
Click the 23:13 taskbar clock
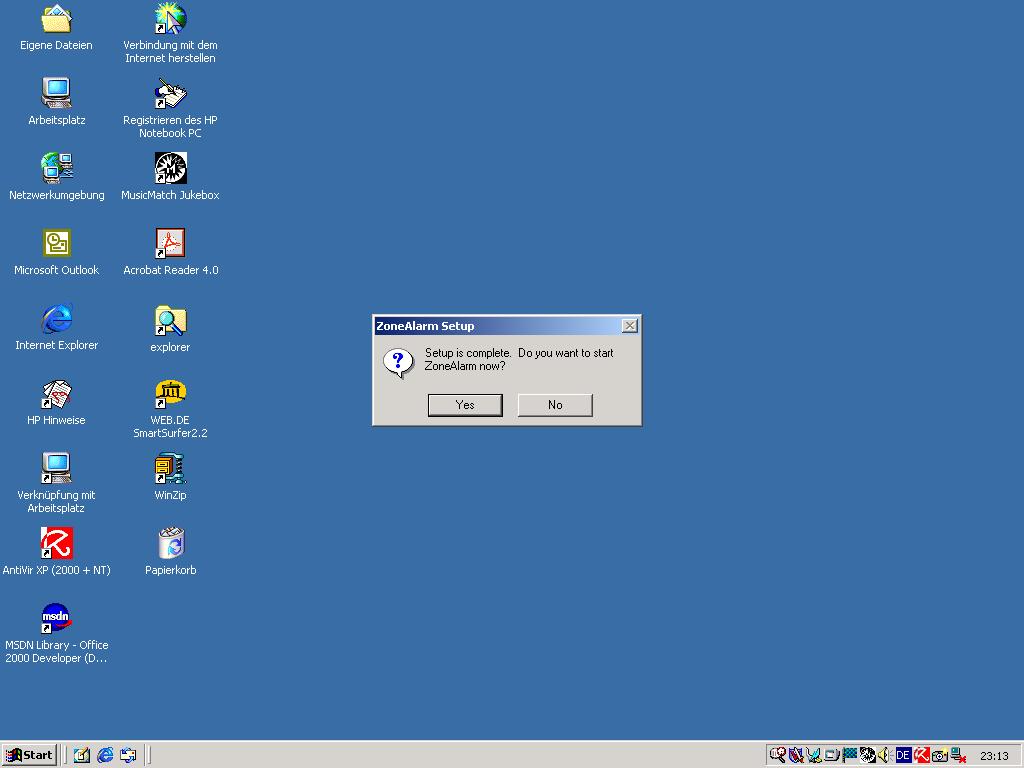[994, 756]
